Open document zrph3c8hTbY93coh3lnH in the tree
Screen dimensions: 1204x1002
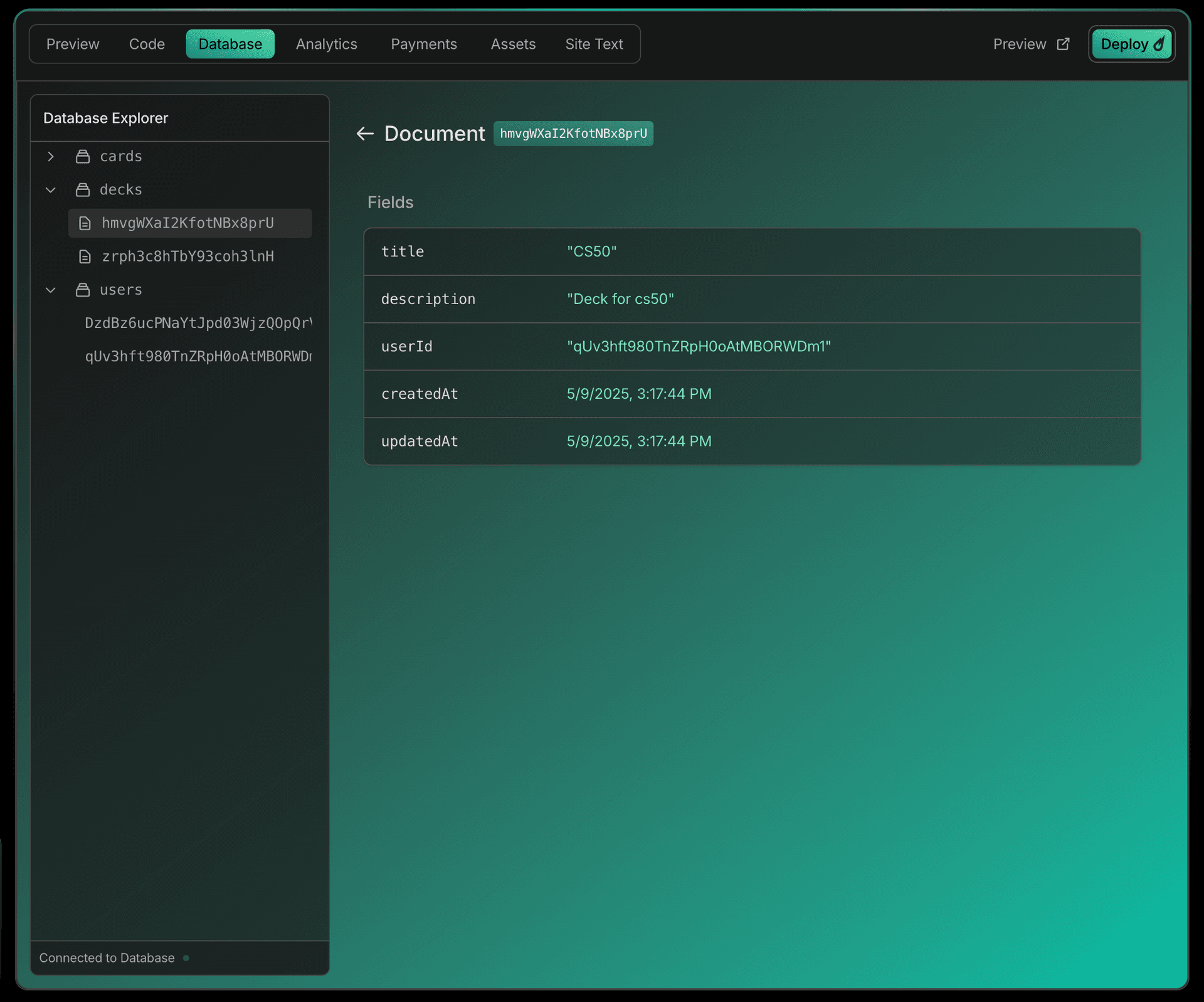pyautogui.click(x=190, y=256)
